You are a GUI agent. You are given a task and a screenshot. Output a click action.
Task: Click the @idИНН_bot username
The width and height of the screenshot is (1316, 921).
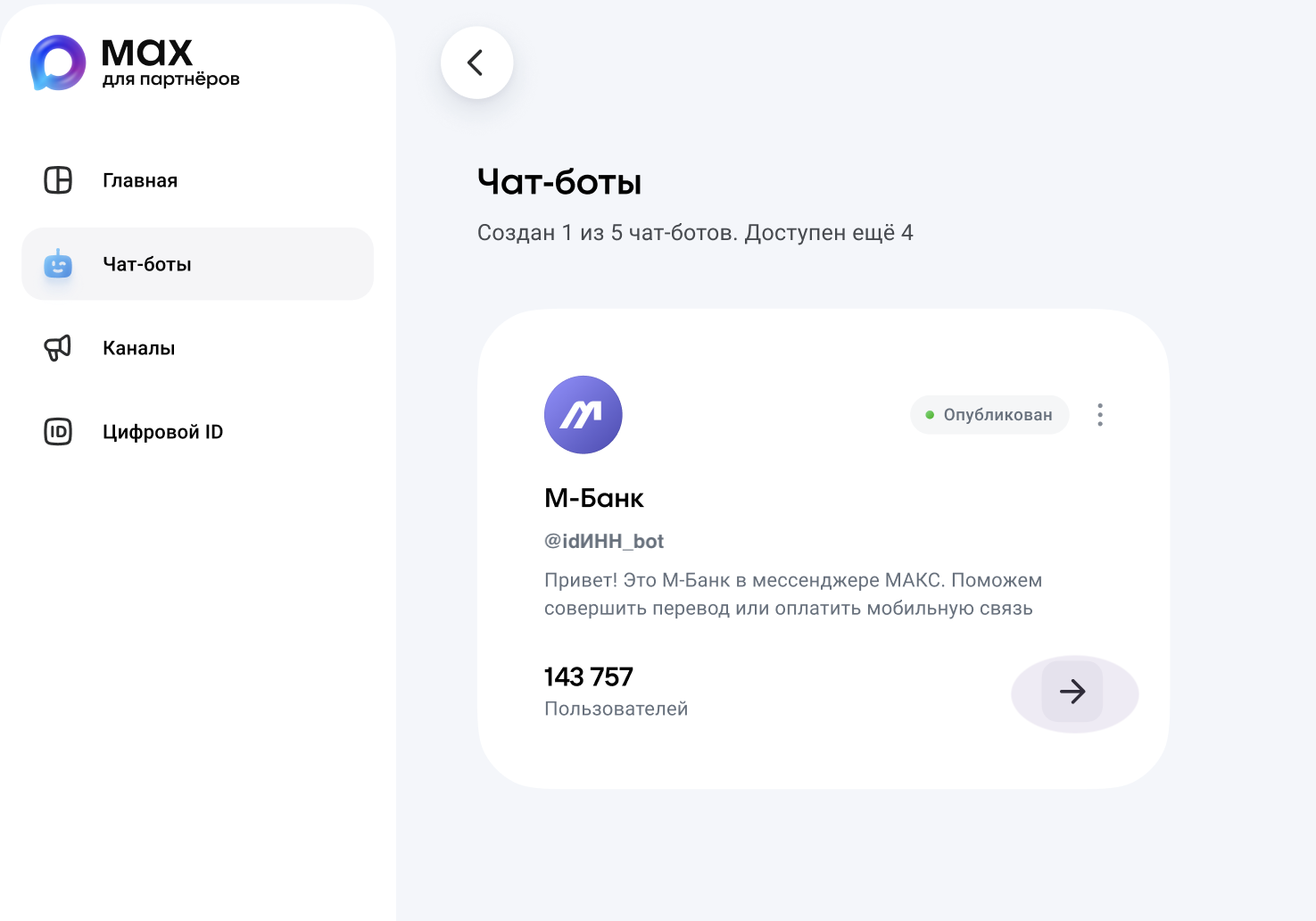coord(604,542)
